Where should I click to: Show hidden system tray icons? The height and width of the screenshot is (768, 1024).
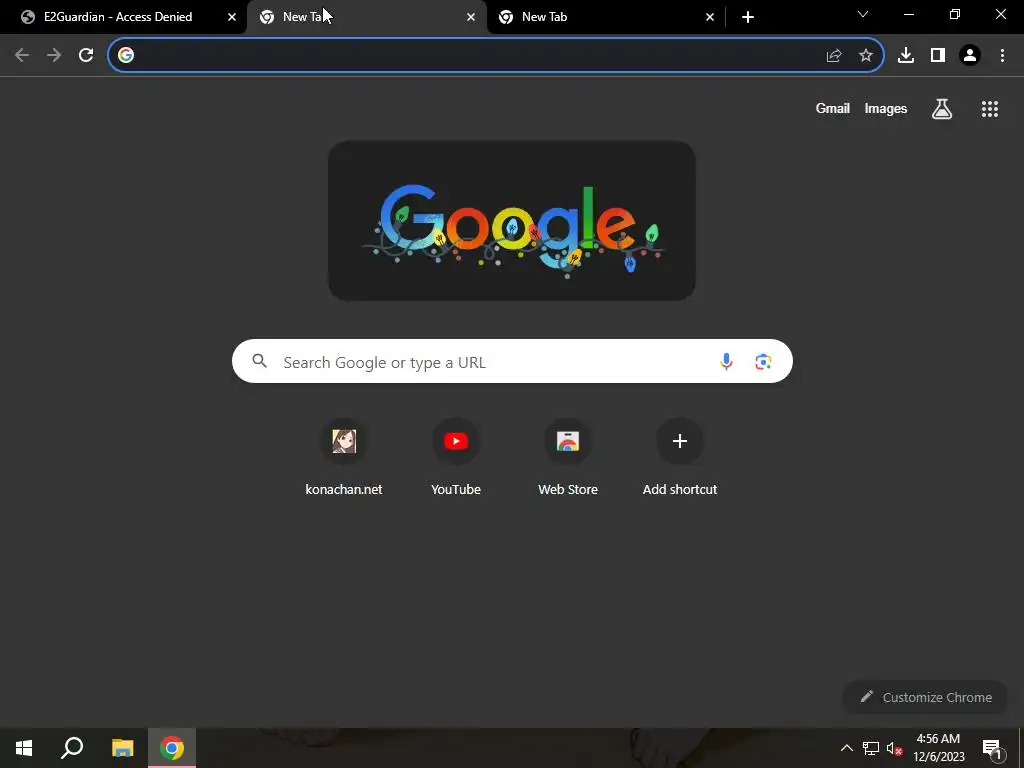point(846,748)
